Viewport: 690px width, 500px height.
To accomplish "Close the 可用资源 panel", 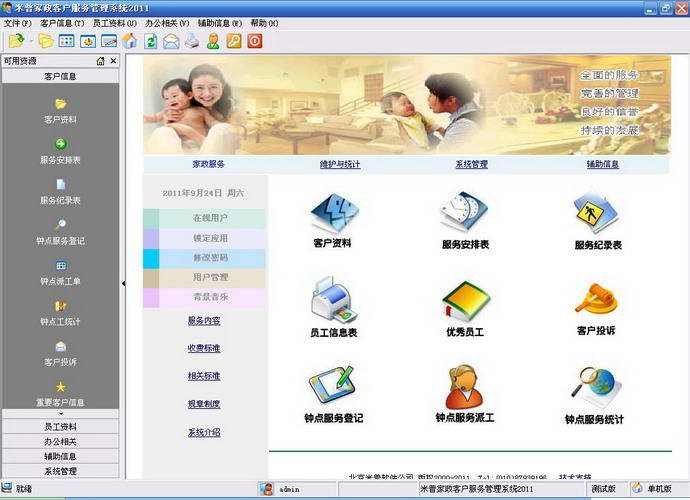I will click(114, 61).
